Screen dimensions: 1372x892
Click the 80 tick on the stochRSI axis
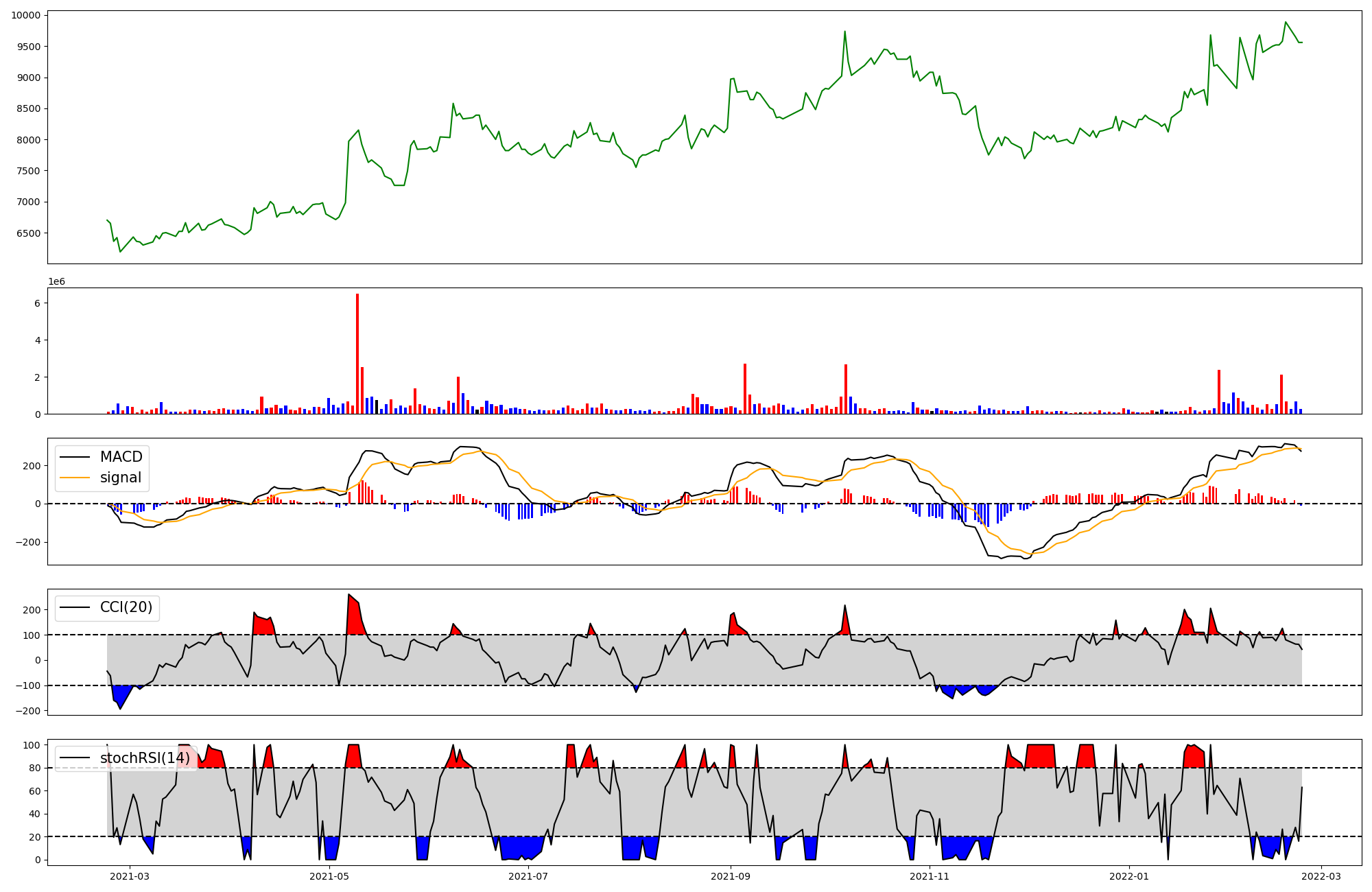[x=34, y=768]
